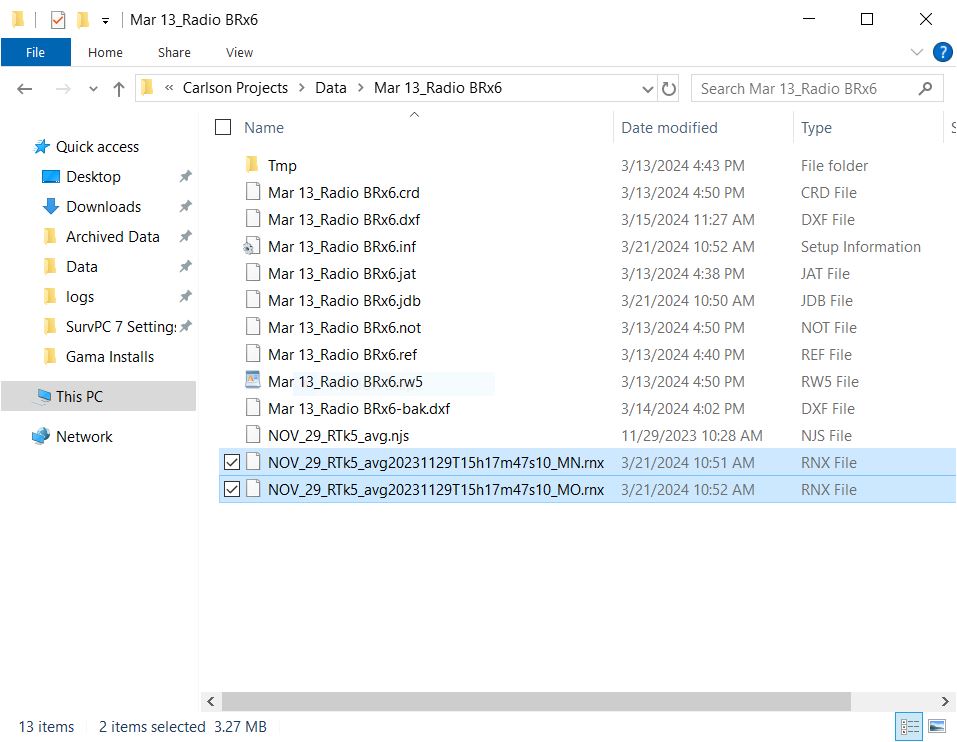Viewport: 957px width, 742px height.
Task: Select file Mar 13_Radio BRx6.dxf
Action: click(x=344, y=220)
